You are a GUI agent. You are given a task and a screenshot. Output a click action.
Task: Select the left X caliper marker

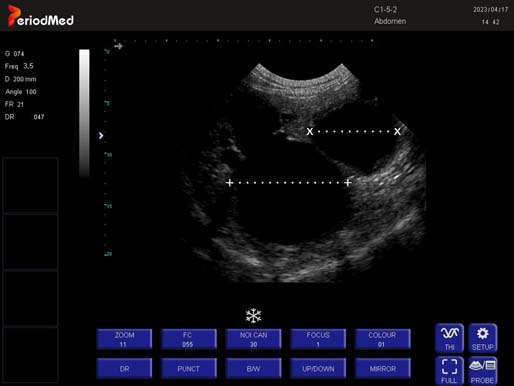pyautogui.click(x=310, y=131)
